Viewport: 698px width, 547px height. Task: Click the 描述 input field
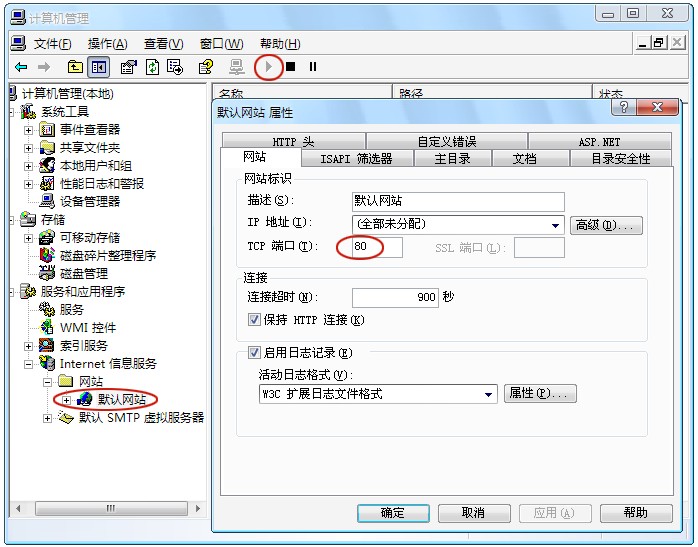click(x=458, y=202)
